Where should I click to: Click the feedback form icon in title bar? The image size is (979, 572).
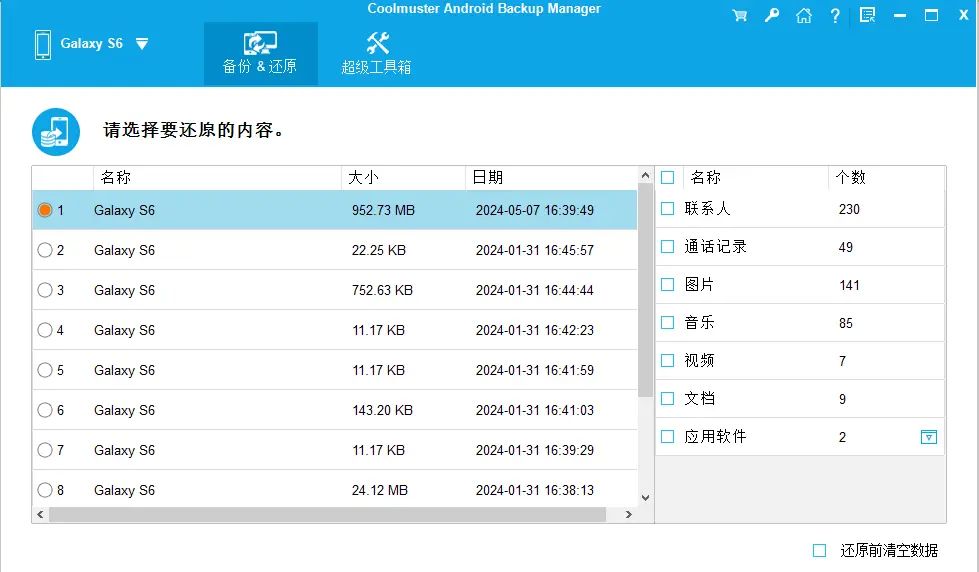click(x=867, y=15)
